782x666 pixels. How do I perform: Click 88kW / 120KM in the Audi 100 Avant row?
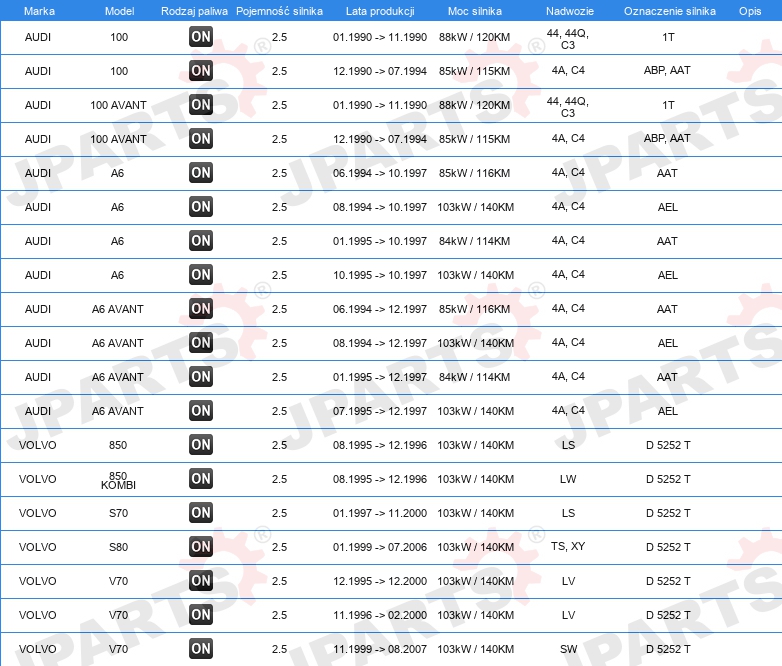pos(474,105)
